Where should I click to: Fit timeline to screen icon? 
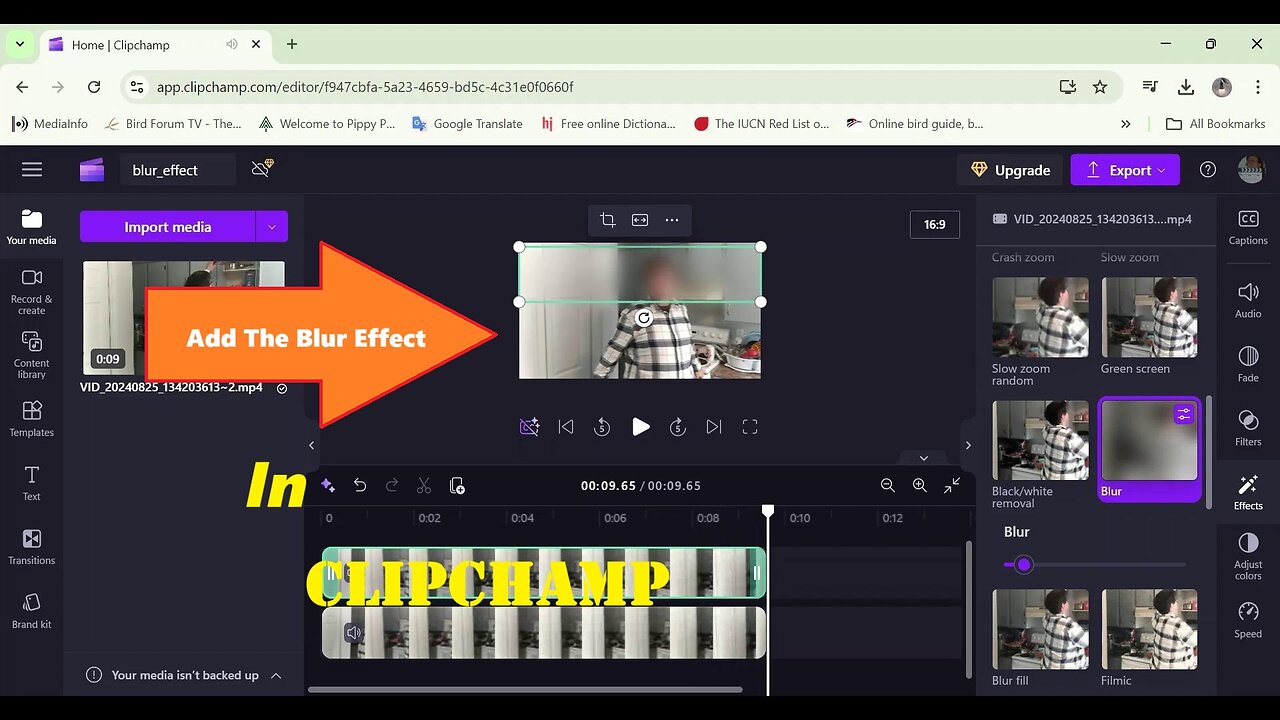pyautogui.click(x=952, y=485)
